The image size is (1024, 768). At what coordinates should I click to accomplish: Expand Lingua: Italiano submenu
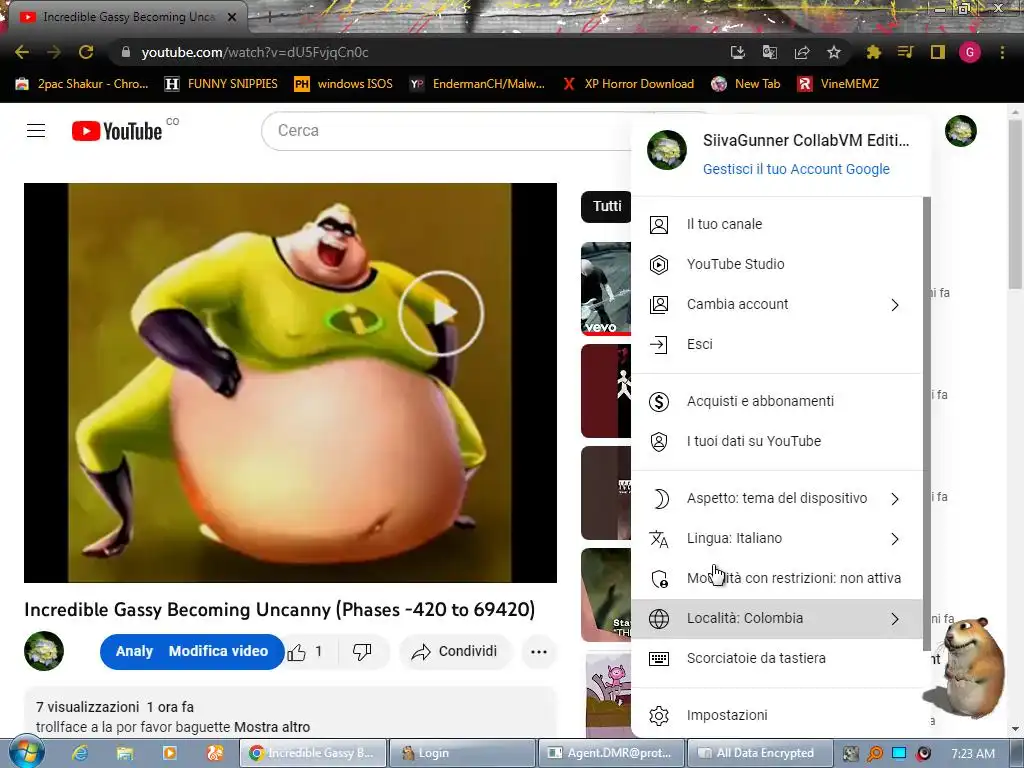coord(777,538)
